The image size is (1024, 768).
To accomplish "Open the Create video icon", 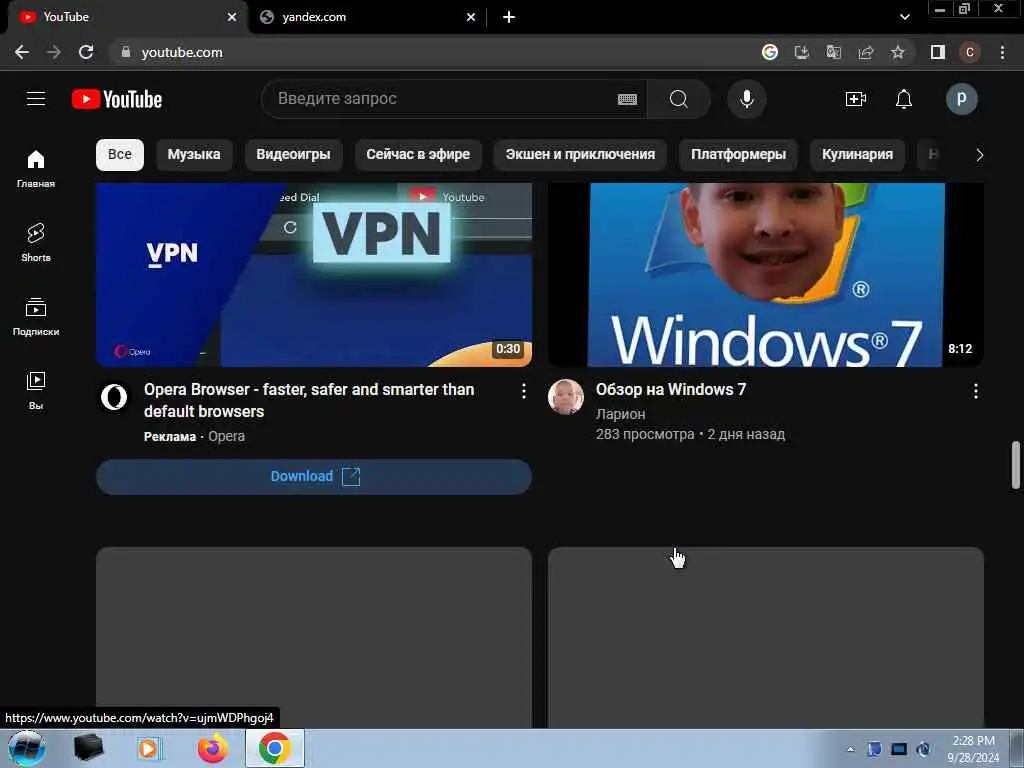I will tap(856, 99).
